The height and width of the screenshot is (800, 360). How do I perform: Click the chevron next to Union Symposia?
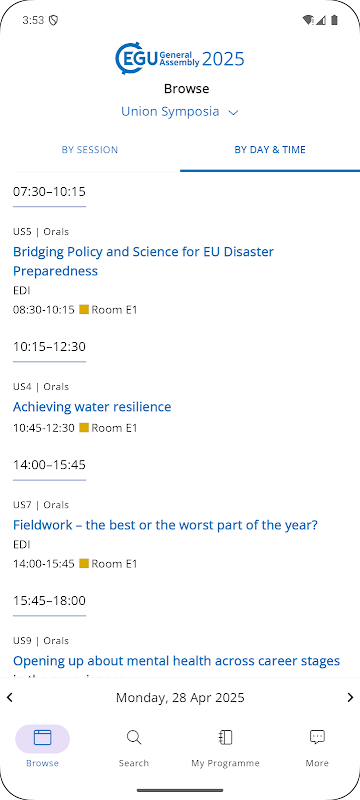233,113
